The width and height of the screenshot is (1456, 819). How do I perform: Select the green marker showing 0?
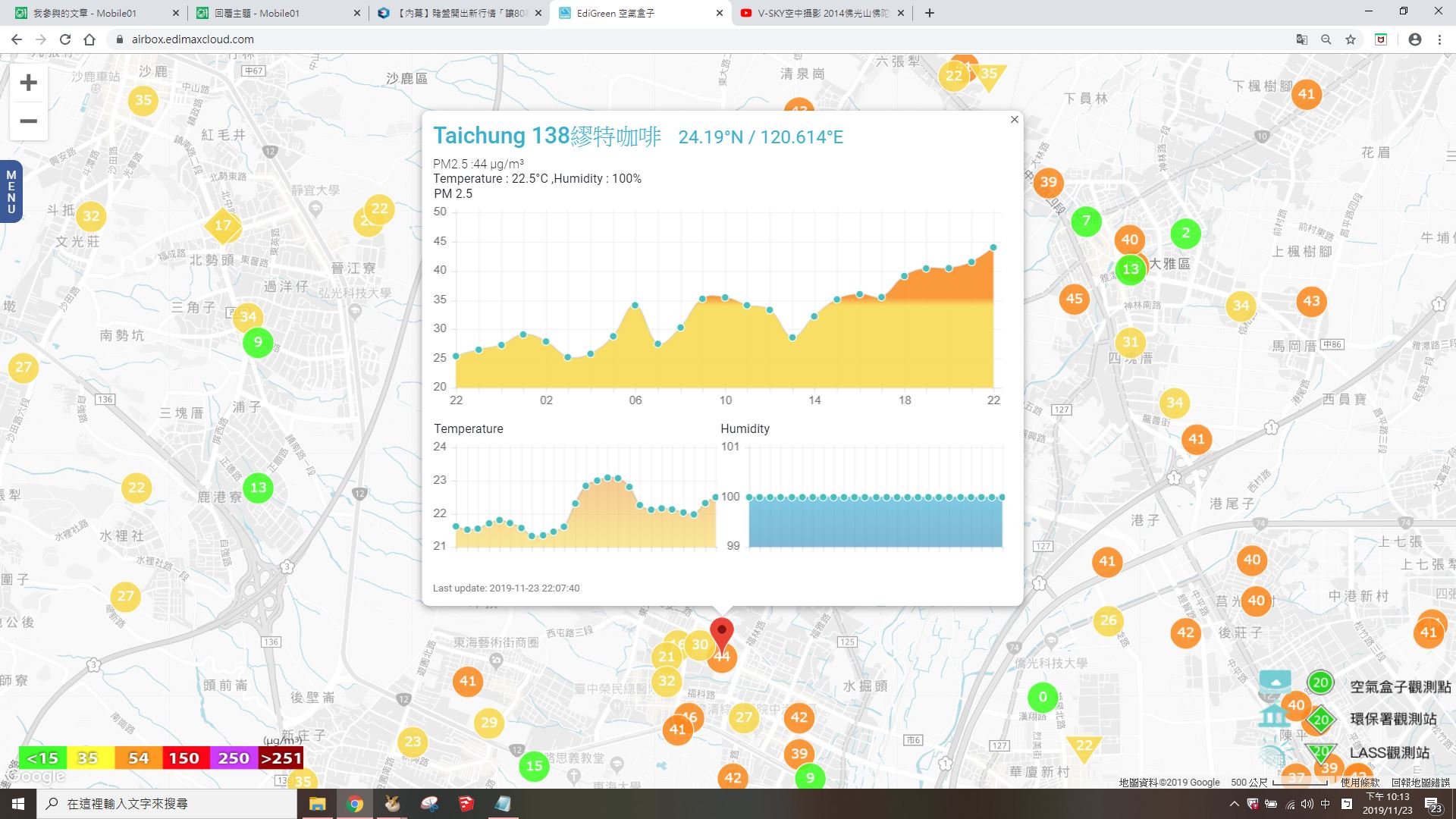tap(1042, 698)
